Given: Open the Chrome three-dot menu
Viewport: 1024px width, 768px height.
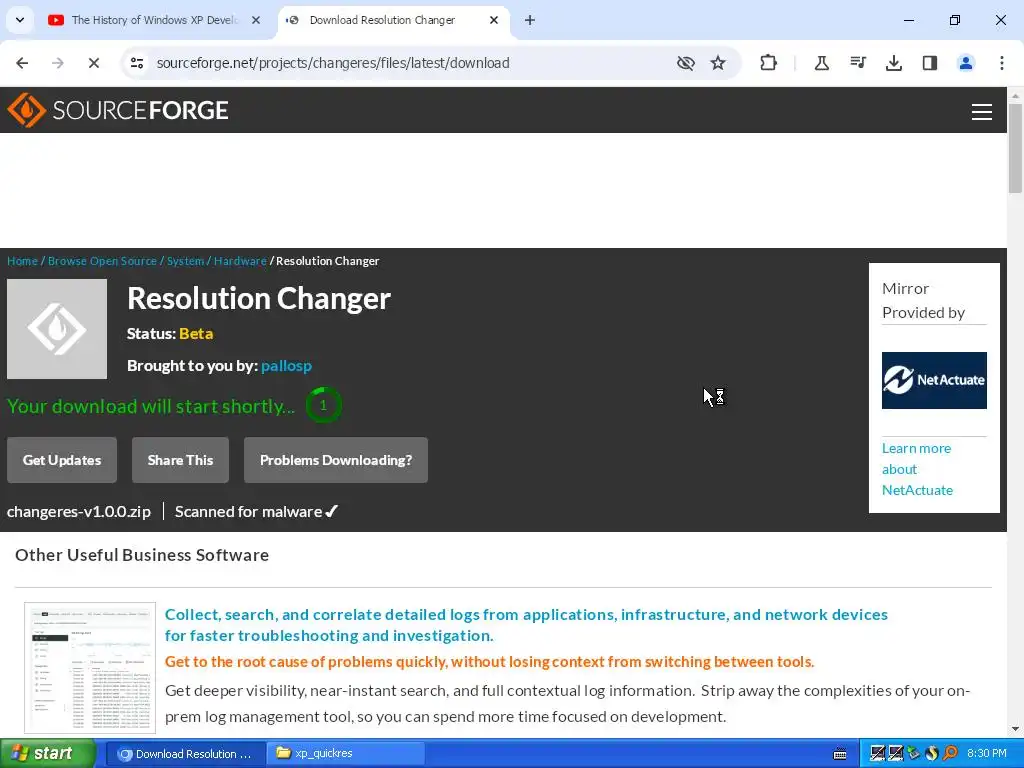Looking at the screenshot, I should click(1001, 63).
